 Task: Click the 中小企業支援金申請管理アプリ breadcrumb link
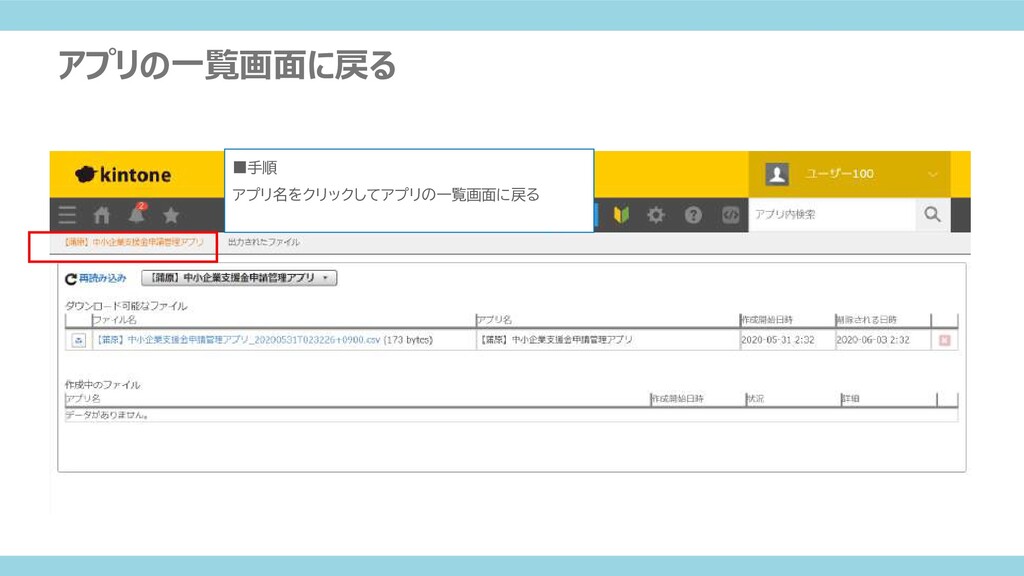(133, 242)
